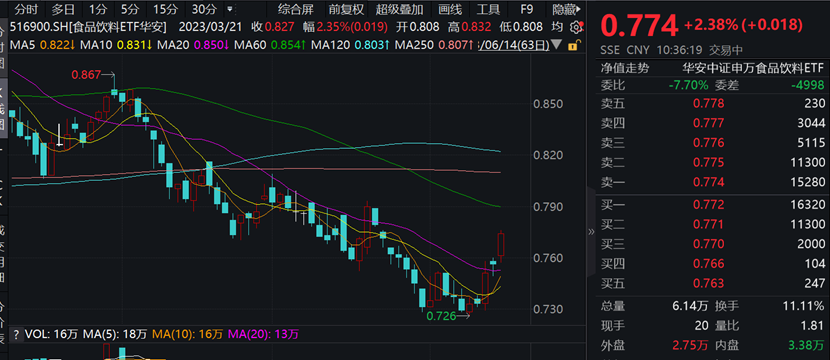830x360 pixels.
Task: Open the 画线 drawing tools
Action: (x=450, y=9)
